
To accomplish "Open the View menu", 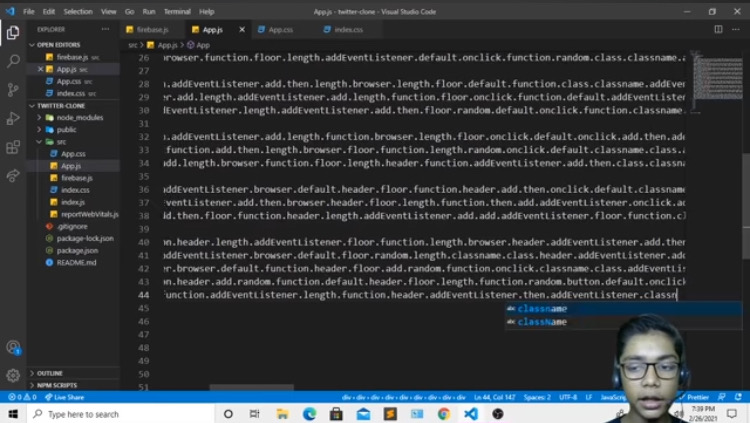I will pyautogui.click(x=109, y=11).
